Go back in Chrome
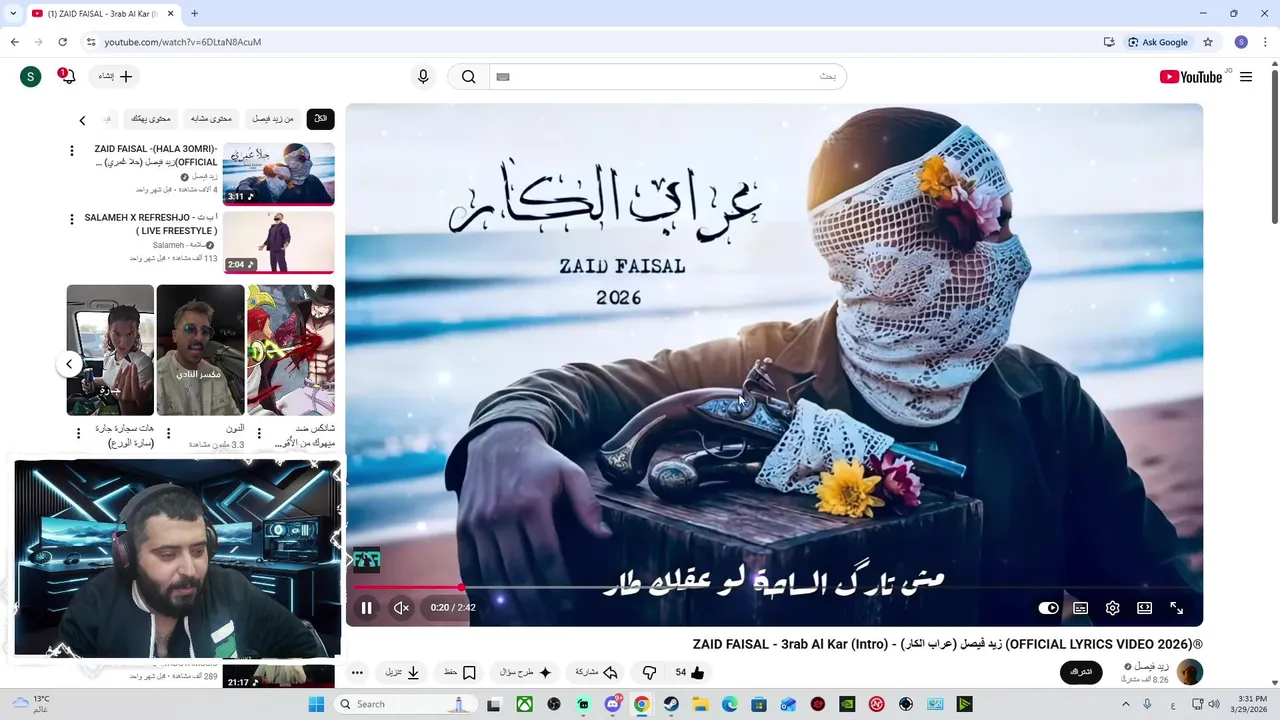This screenshot has height=720, width=1280. pyautogui.click(x=14, y=42)
